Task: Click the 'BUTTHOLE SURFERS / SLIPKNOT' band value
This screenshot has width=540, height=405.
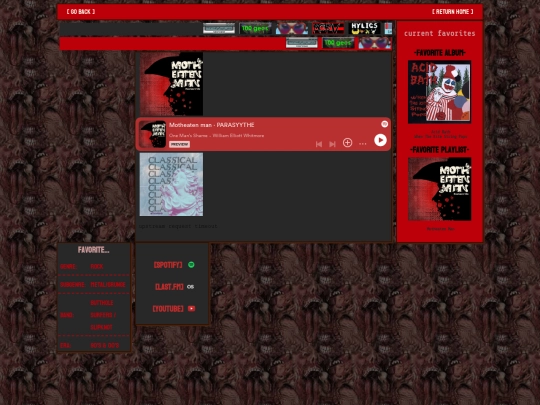Action: coord(103,315)
